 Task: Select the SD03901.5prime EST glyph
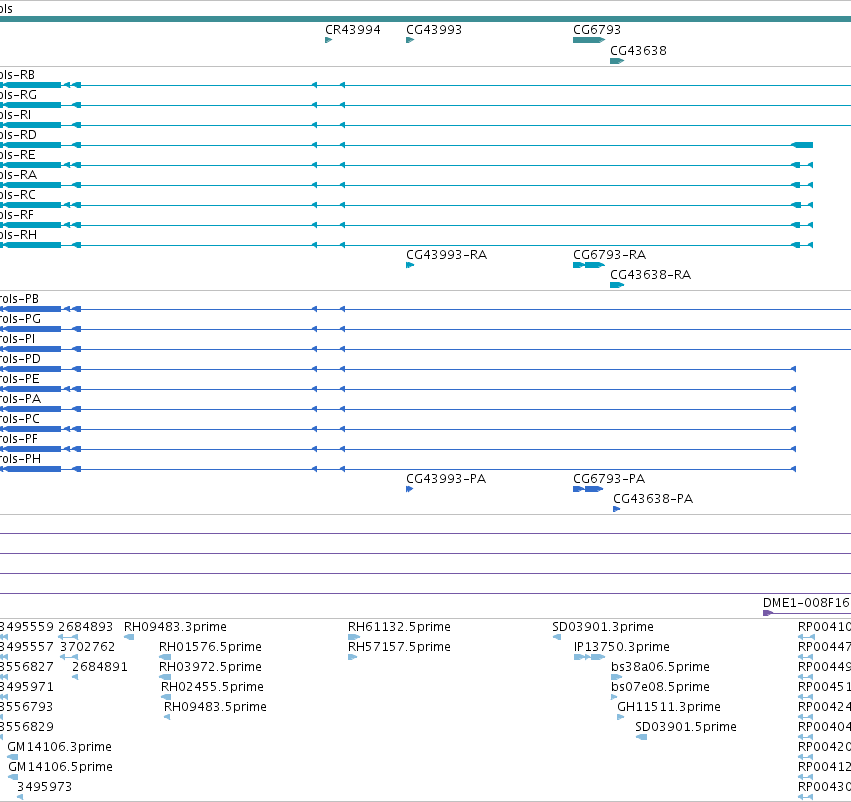click(642, 737)
